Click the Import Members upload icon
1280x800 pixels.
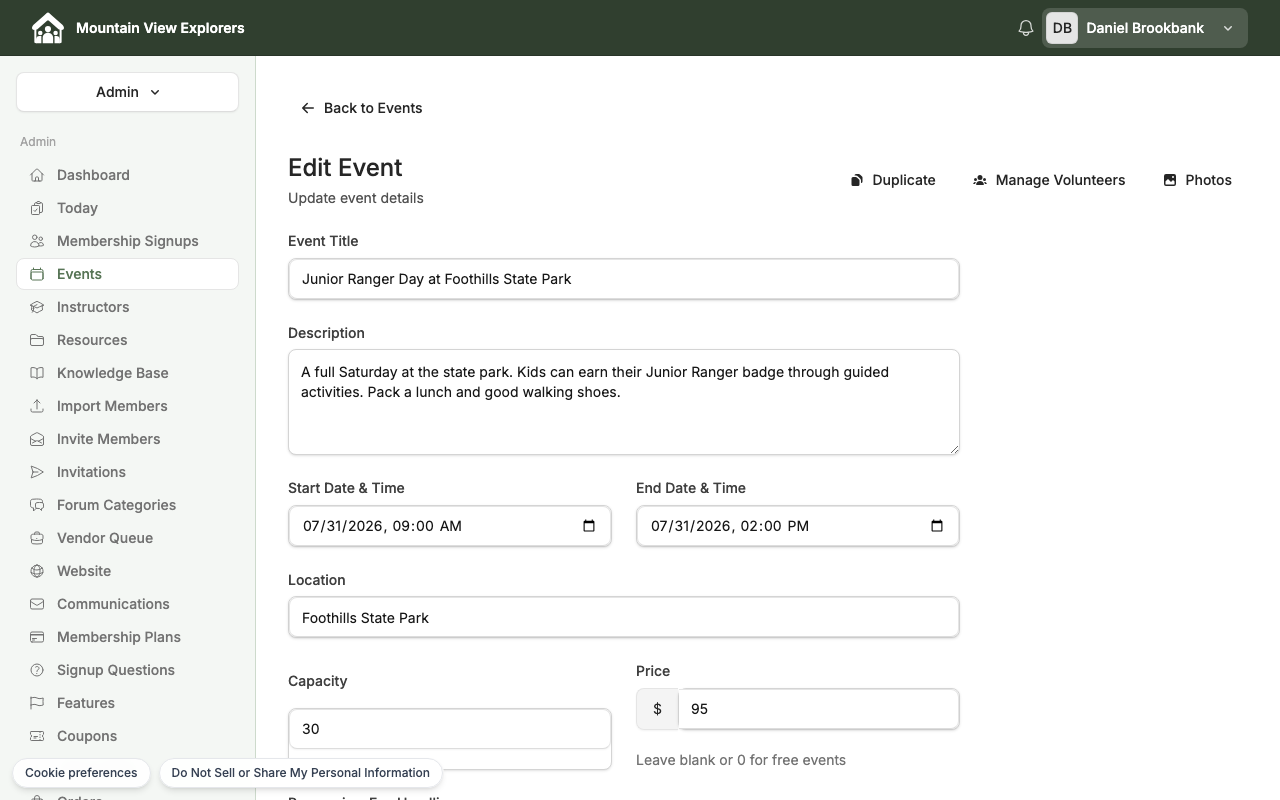(37, 406)
